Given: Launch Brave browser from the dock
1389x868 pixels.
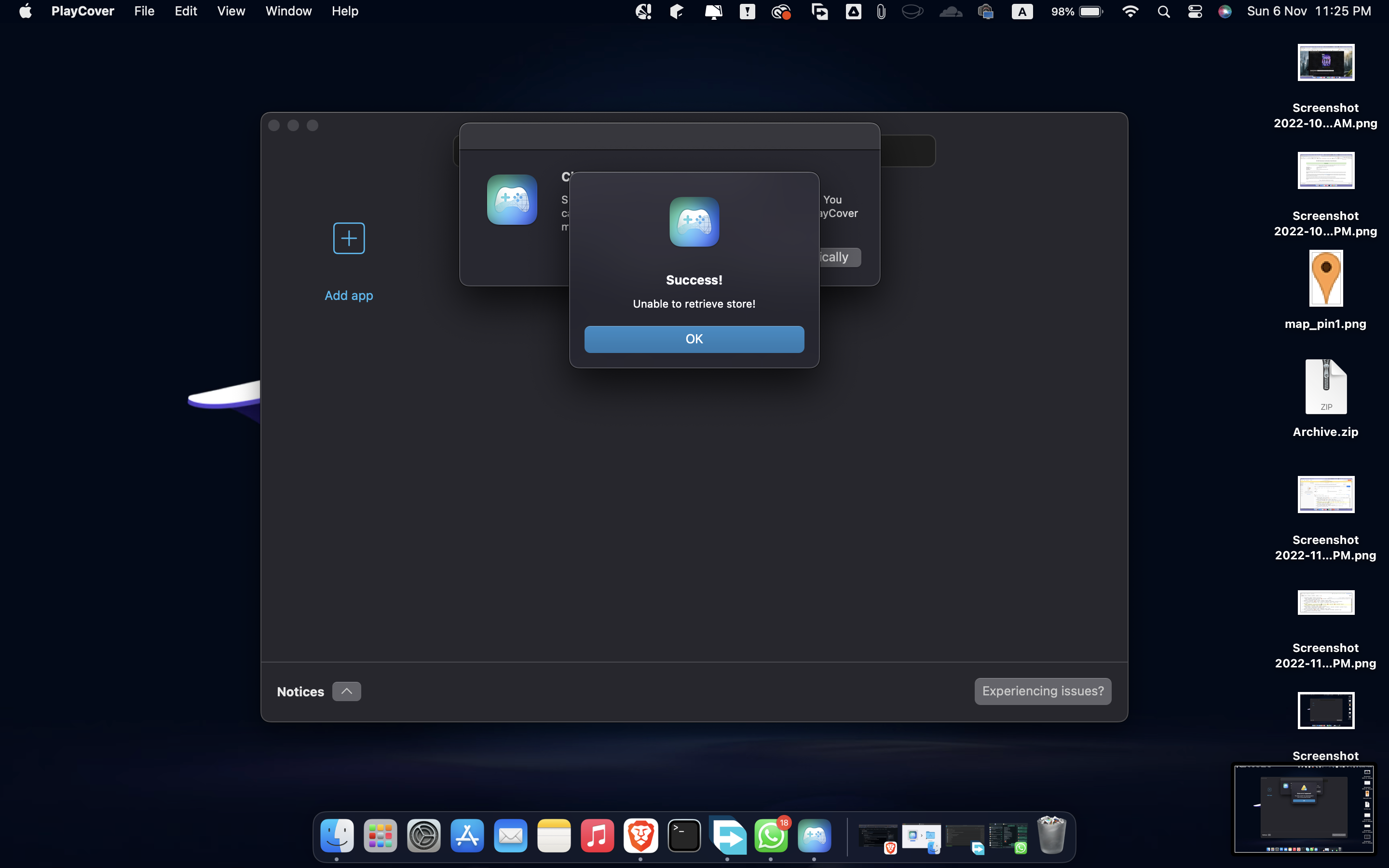Looking at the screenshot, I should 640,836.
